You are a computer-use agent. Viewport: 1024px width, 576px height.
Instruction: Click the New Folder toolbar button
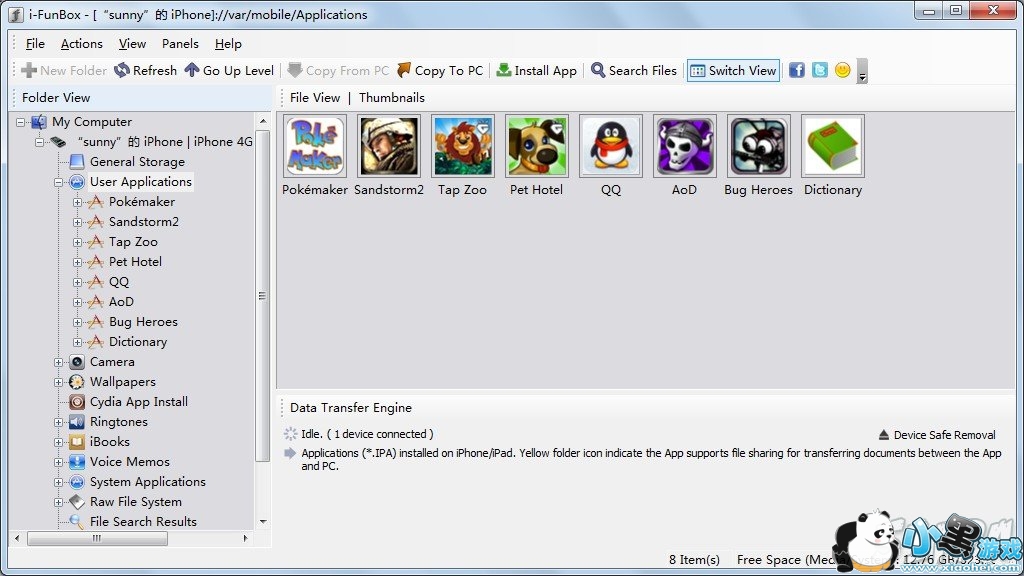[x=64, y=70]
